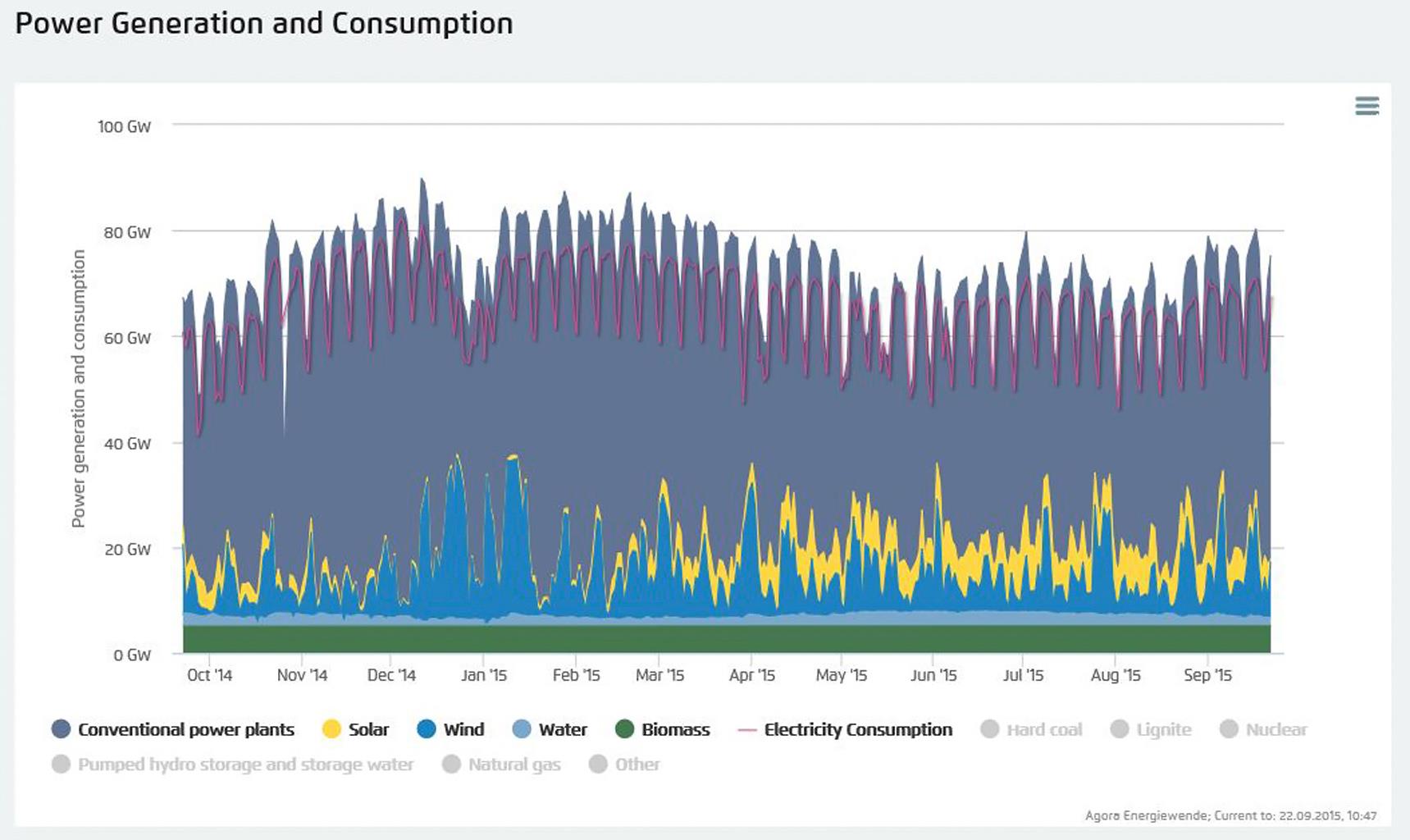Click the 60 GW axis value

127,338
